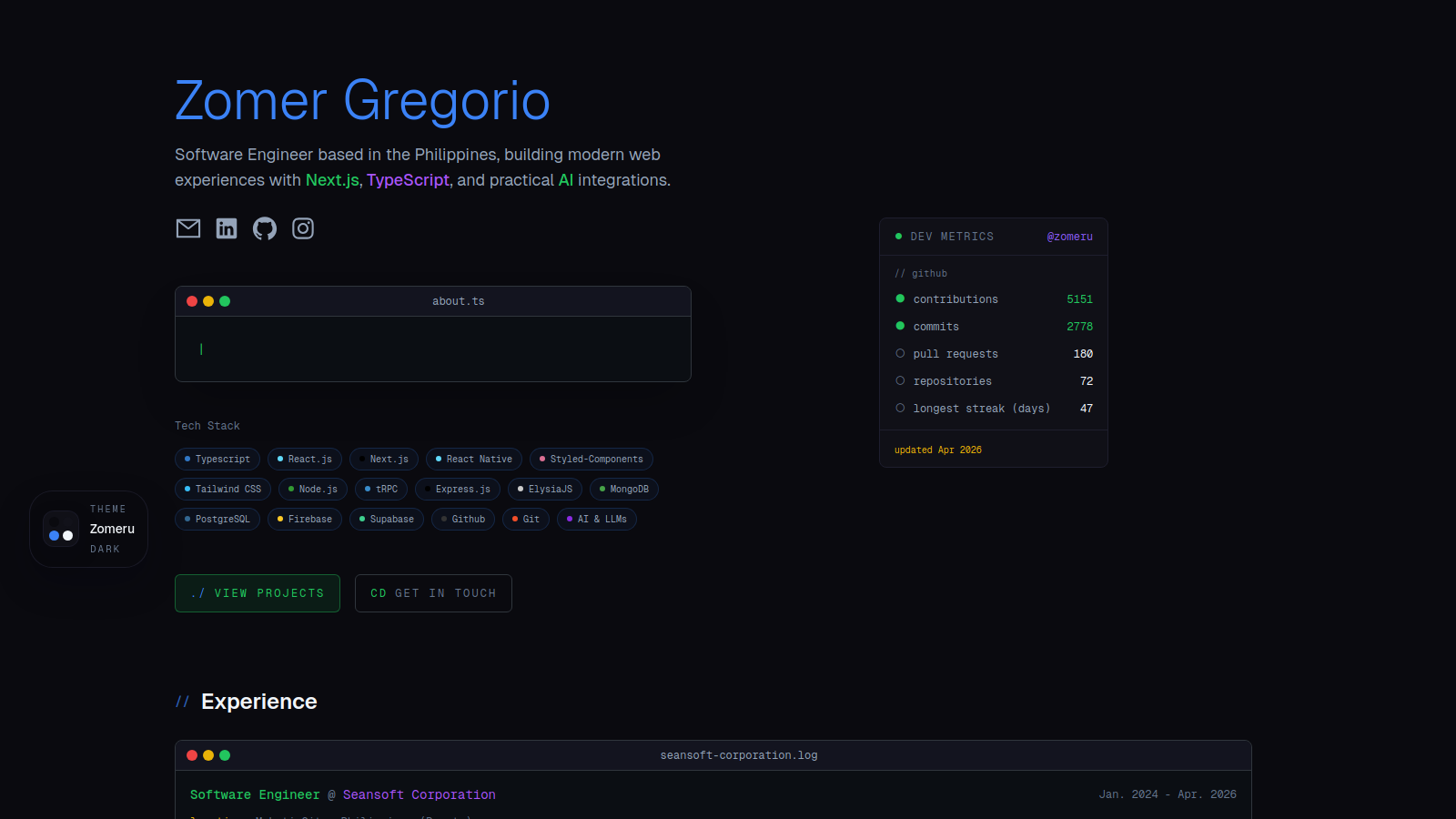1456x819 pixels.
Task: Open the email envelope icon
Action: coord(188,228)
